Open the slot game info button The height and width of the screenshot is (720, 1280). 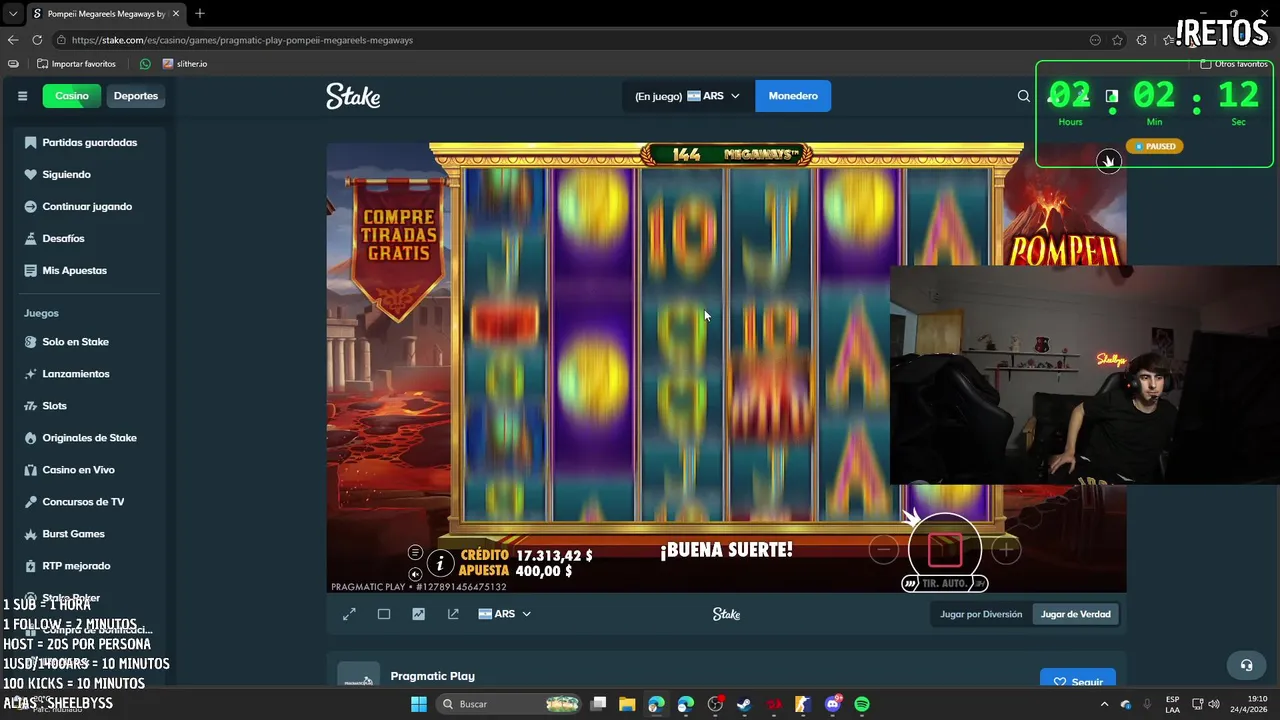point(439,564)
